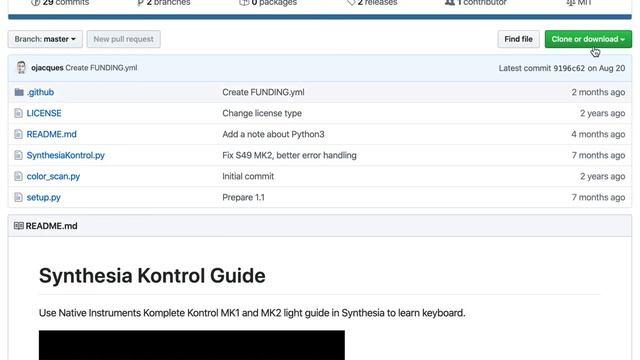Open the color_scan.py file

point(53,176)
